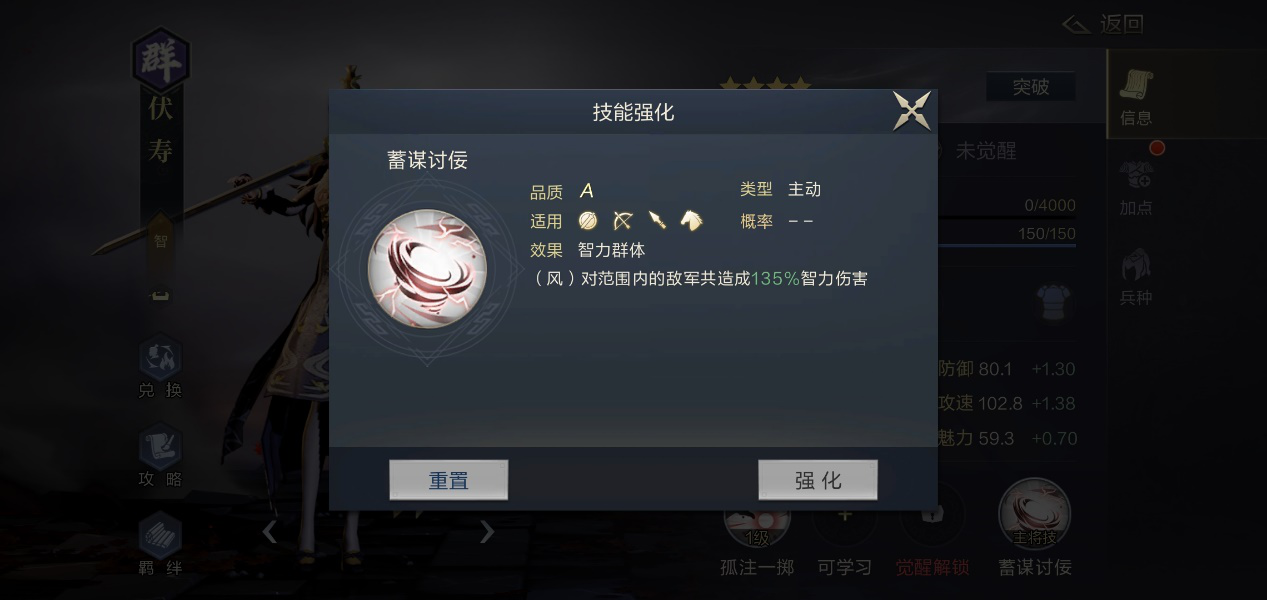Select the shield troop type icon
Viewport: 1267px width, 600px height.
coord(588,220)
